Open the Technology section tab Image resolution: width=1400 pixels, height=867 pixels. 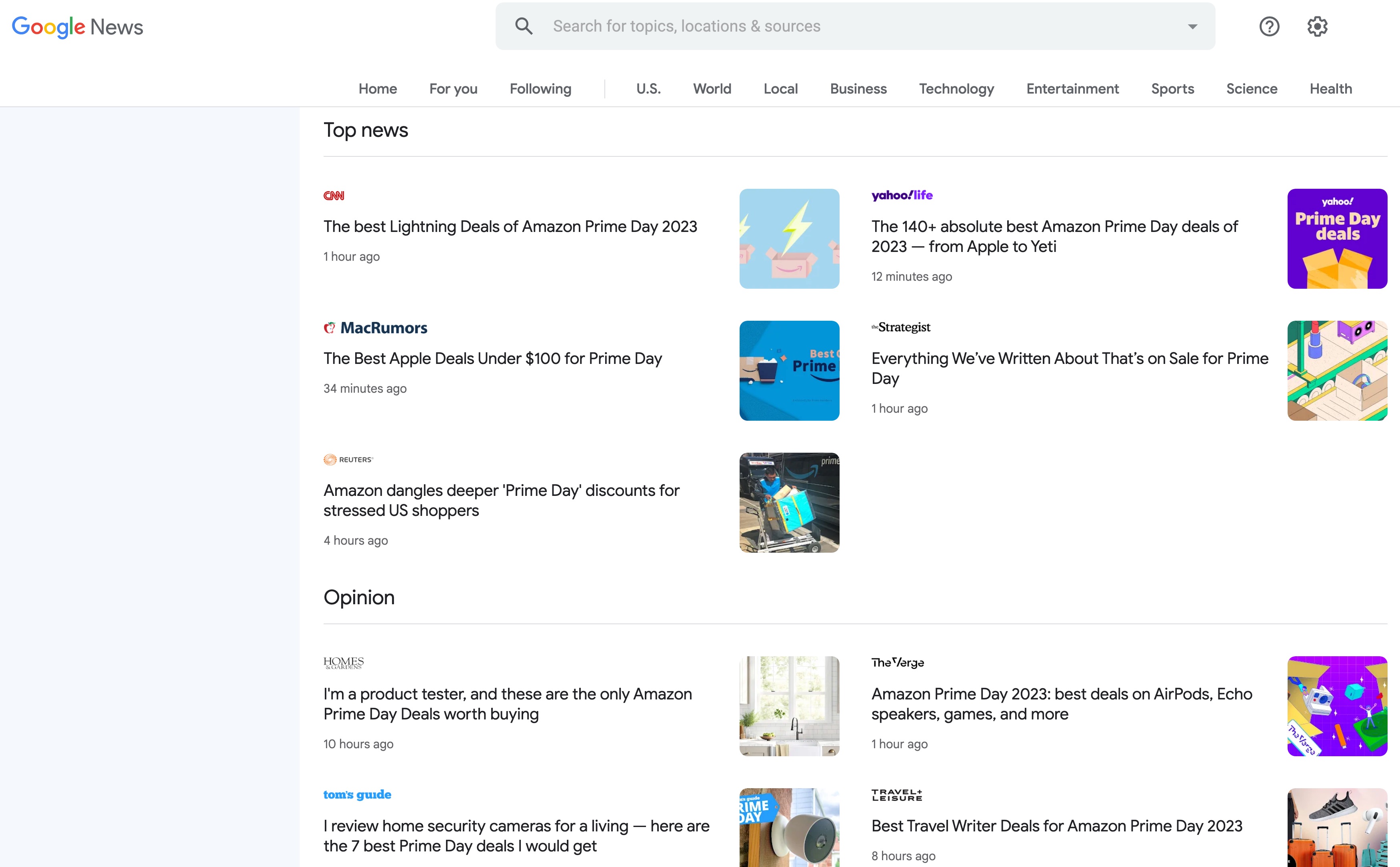click(x=956, y=89)
